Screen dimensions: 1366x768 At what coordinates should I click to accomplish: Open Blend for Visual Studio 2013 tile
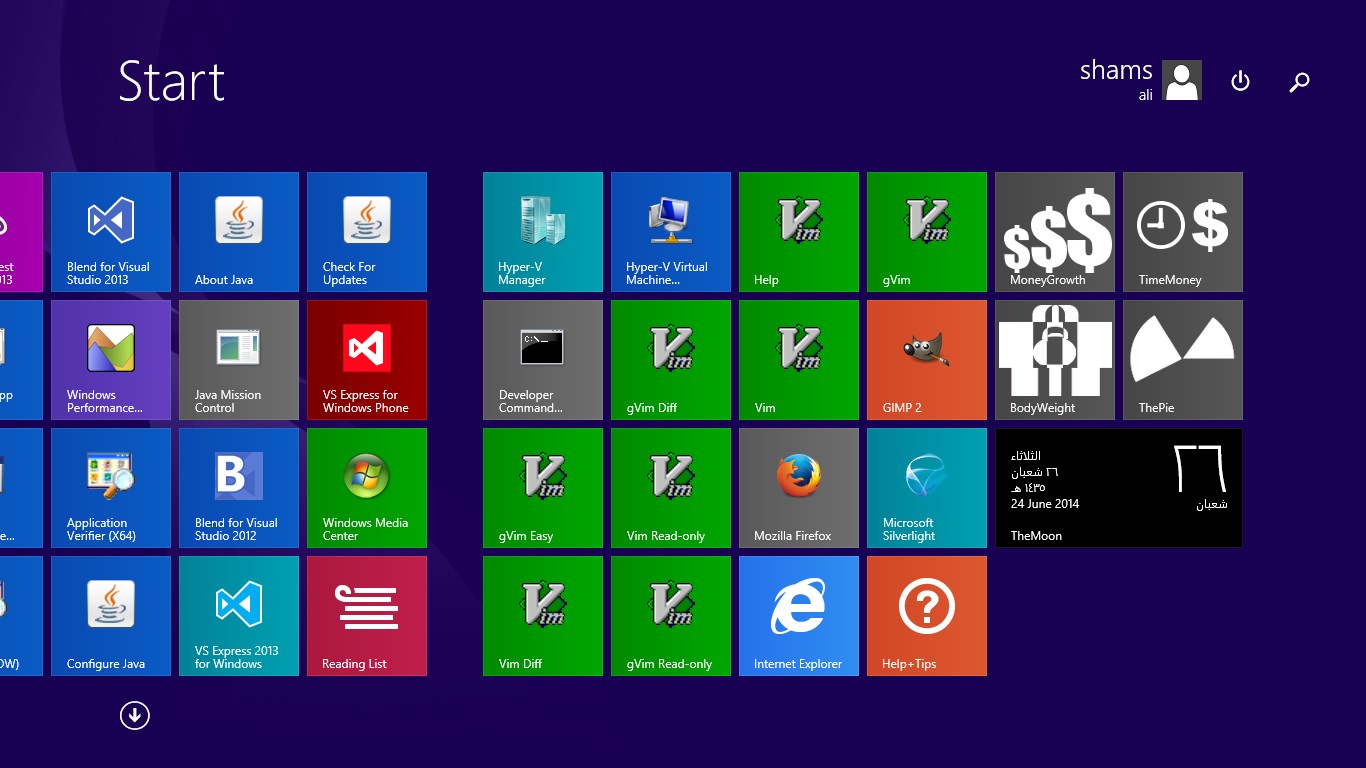pyautogui.click(x=111, y=232)
